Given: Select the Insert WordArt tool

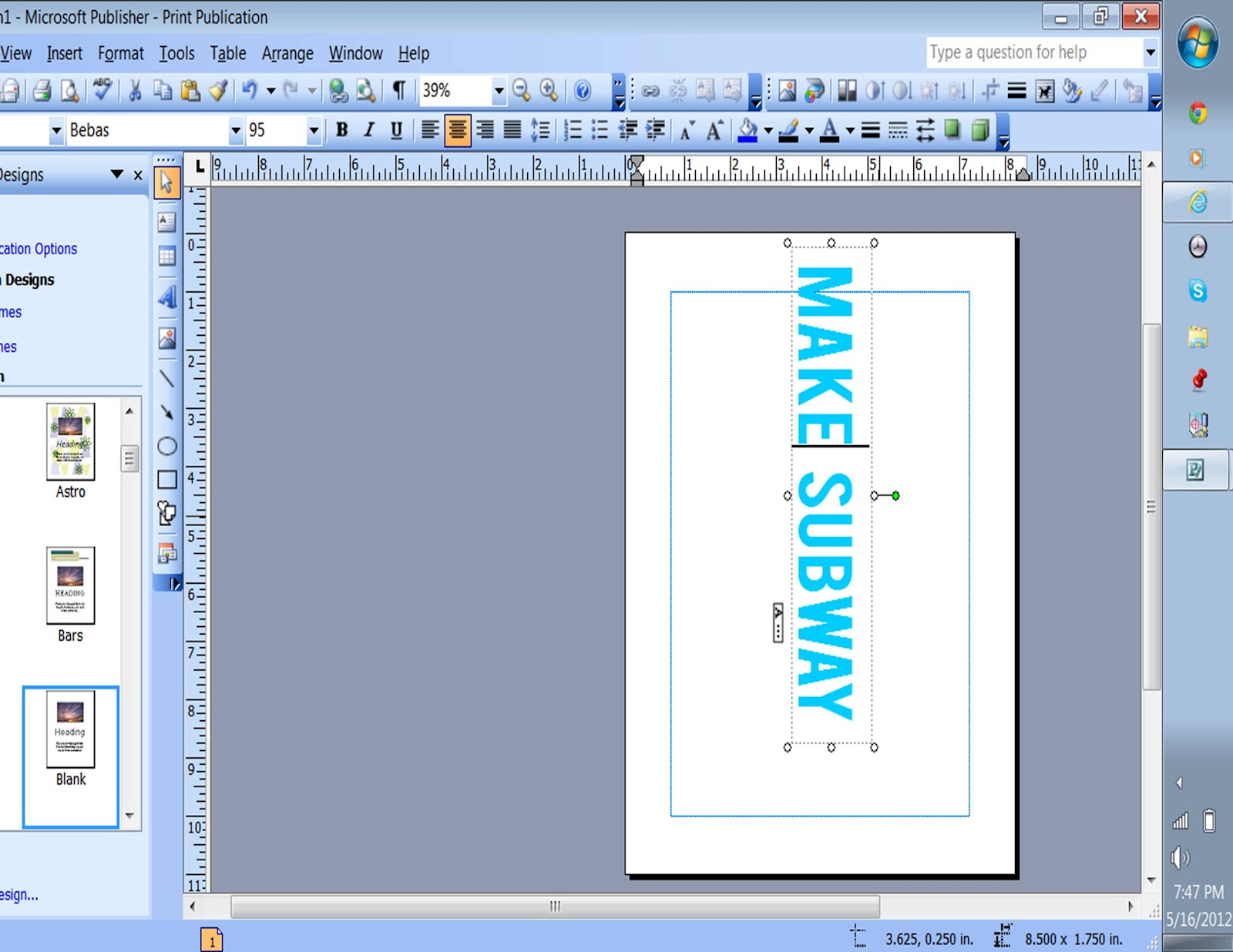Looking at the screenshot, I should [166, 298].
